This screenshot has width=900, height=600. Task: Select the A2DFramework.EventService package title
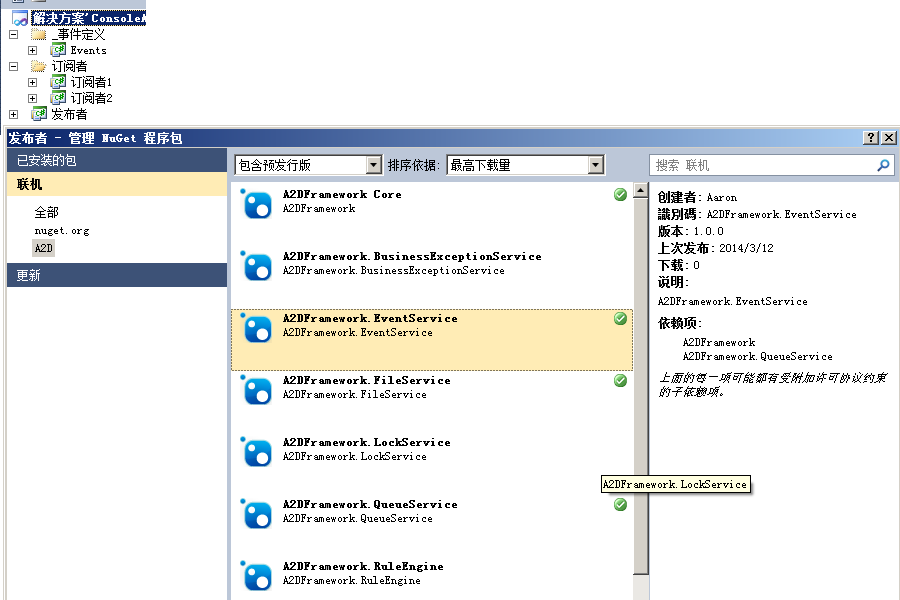[370, 318]
